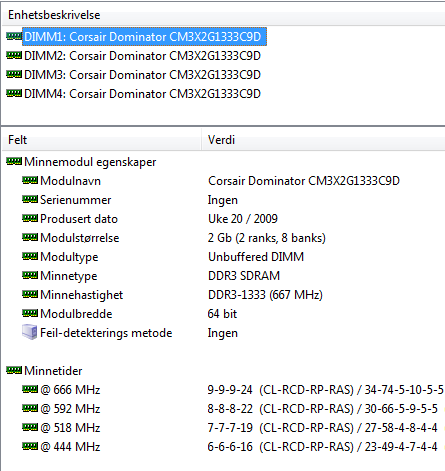
Task: Click the memory icon beside DIMM2
Action: (x=14, y=55)
